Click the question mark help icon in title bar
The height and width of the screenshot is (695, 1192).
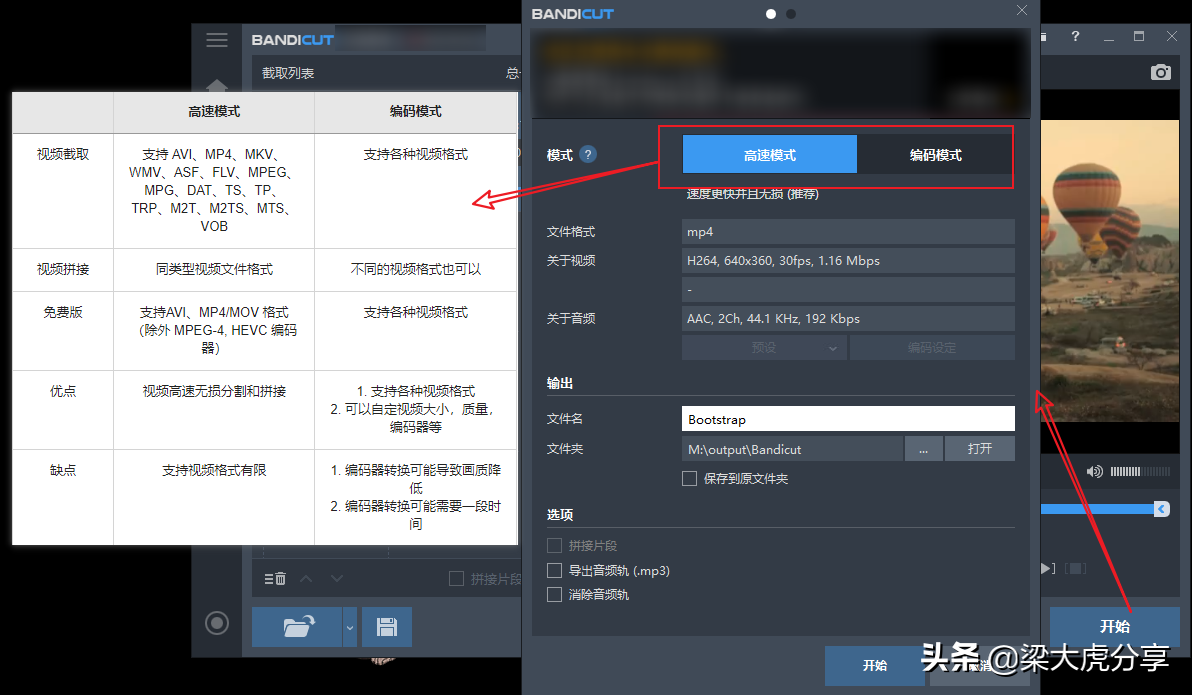point(1075,36)
